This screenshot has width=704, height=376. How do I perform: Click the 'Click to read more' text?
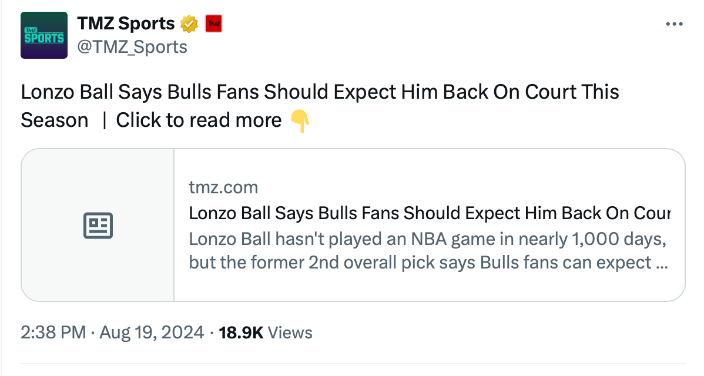pyautogui.click(x=198, y=120)
